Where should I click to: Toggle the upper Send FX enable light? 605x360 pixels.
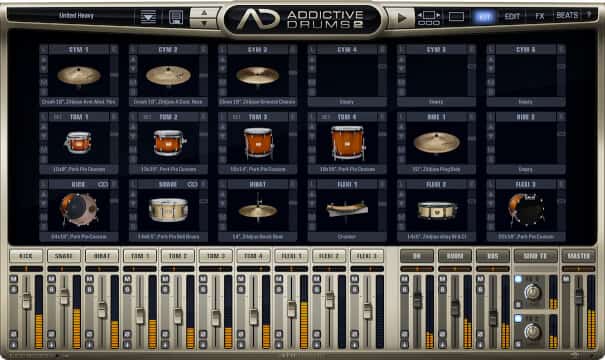(518, 279)
